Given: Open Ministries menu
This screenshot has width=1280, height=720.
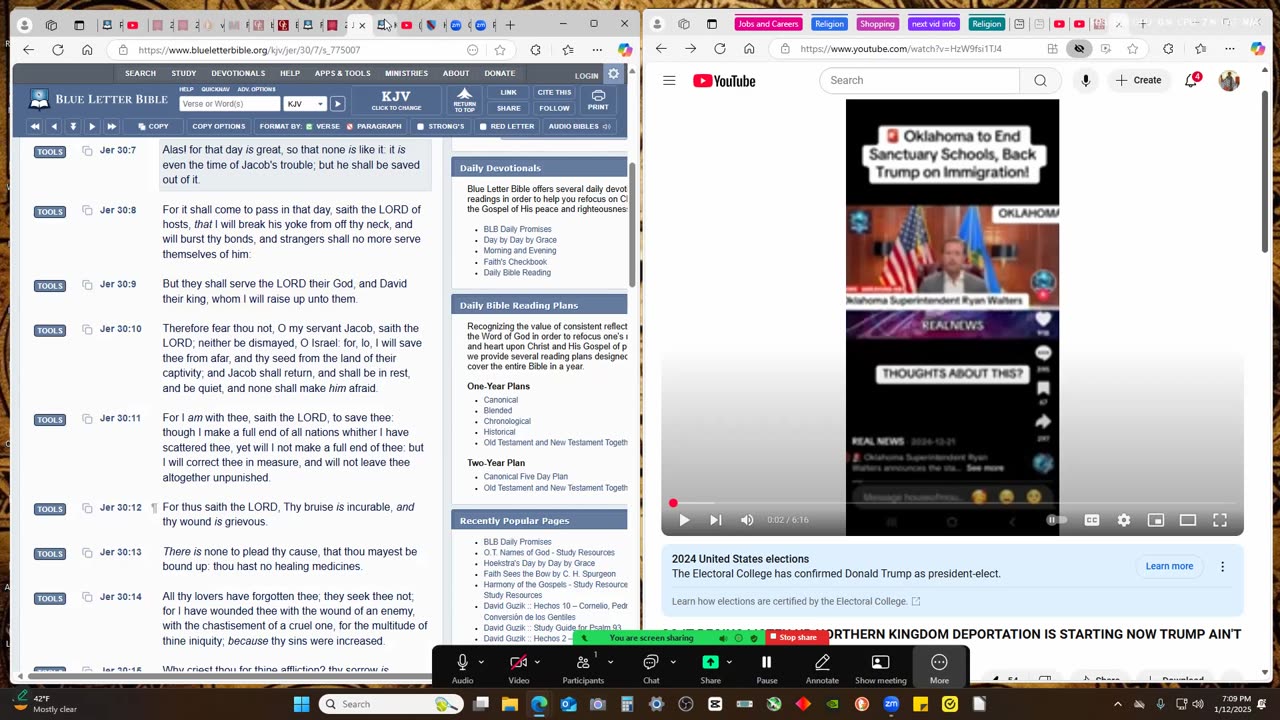Looking at the screenshot, I should [406, 73].
